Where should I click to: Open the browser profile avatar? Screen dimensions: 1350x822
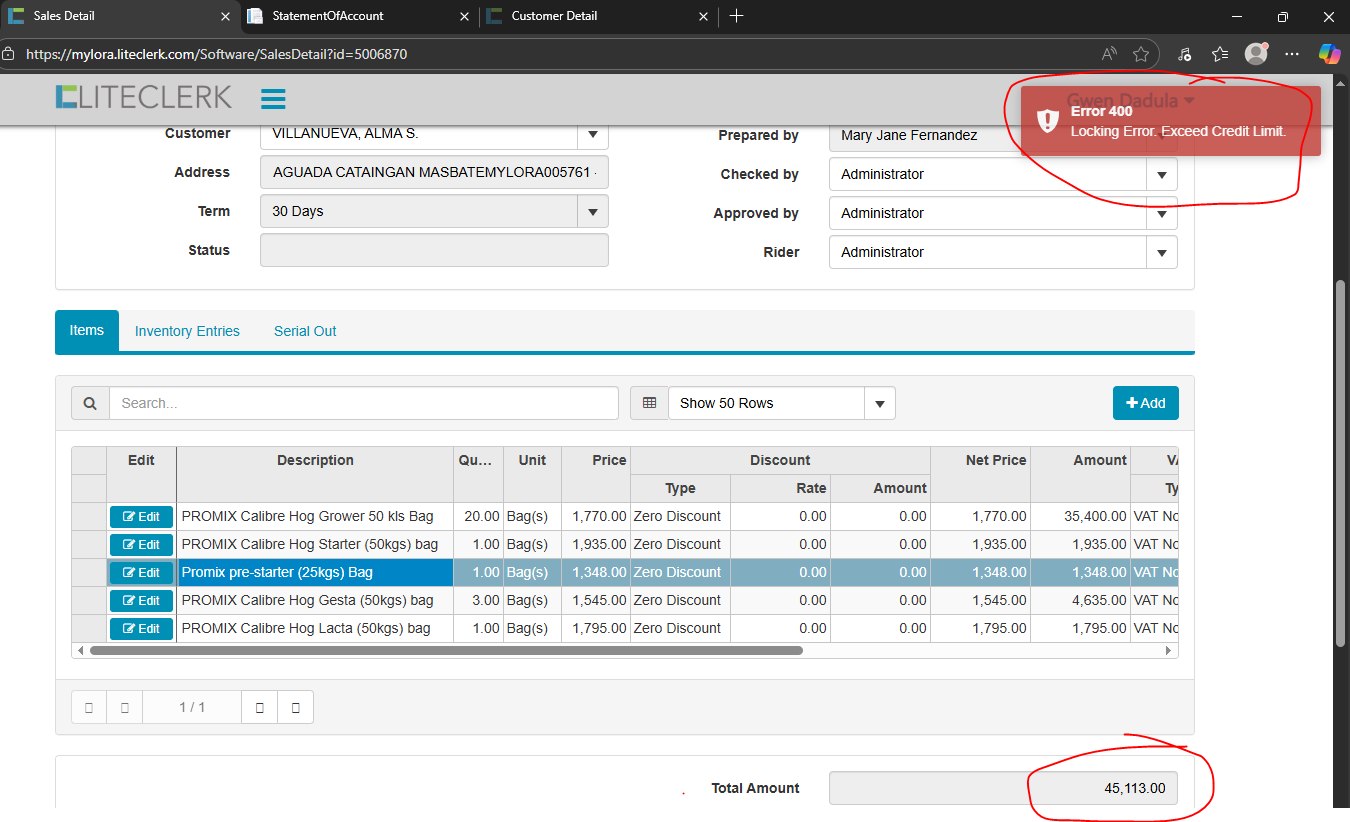[x=1256, y=54]
